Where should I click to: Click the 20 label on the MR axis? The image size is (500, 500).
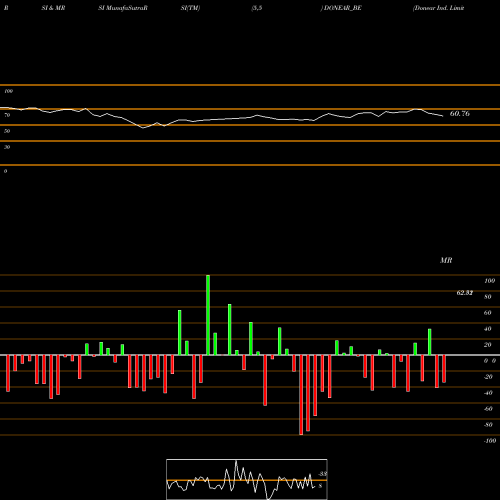(488, 345)
